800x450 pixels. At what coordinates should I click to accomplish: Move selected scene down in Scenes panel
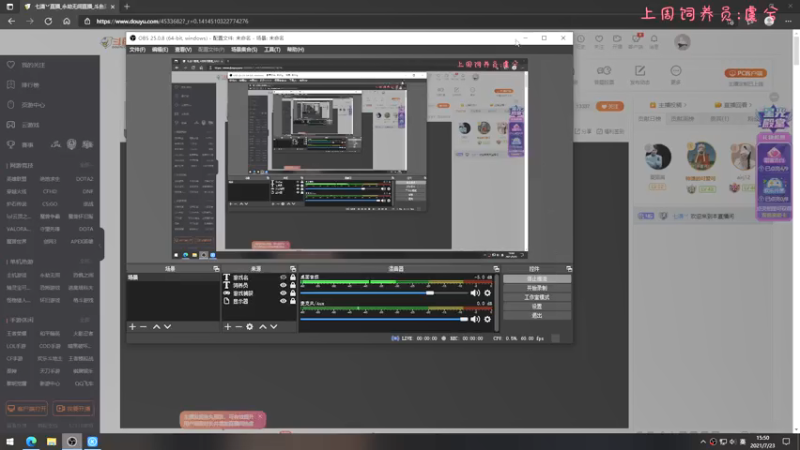click(x=167, y=327)
